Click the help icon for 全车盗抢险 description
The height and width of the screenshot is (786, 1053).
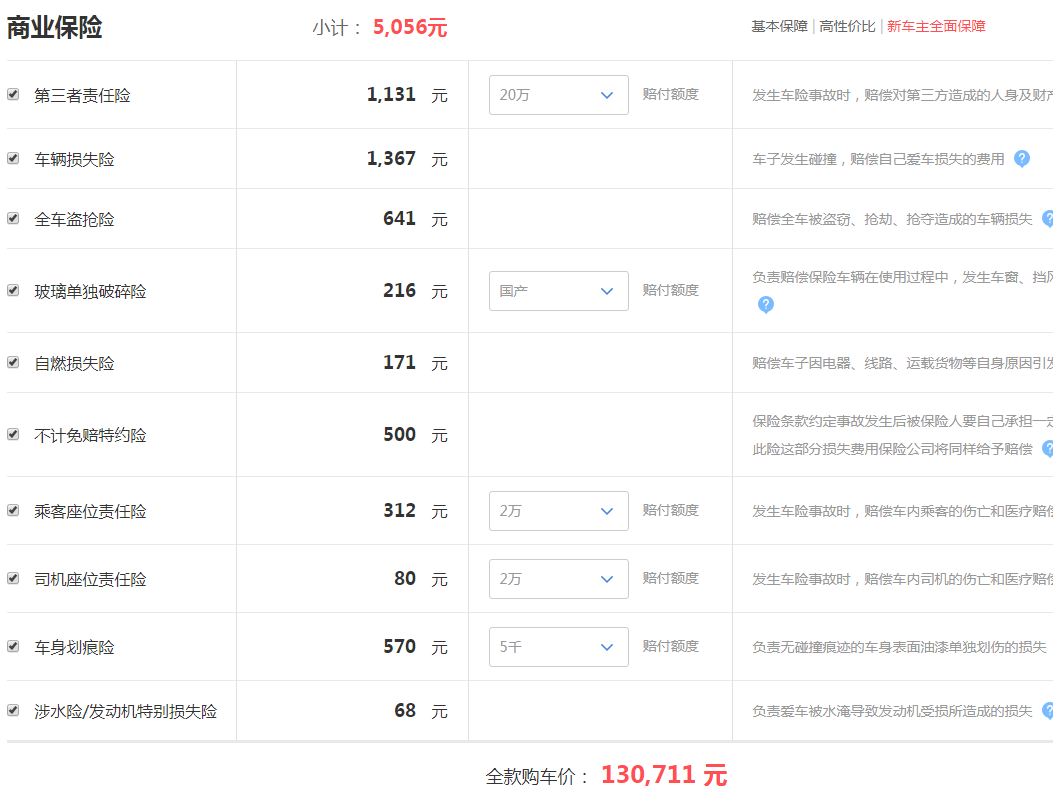point(1048,219)
